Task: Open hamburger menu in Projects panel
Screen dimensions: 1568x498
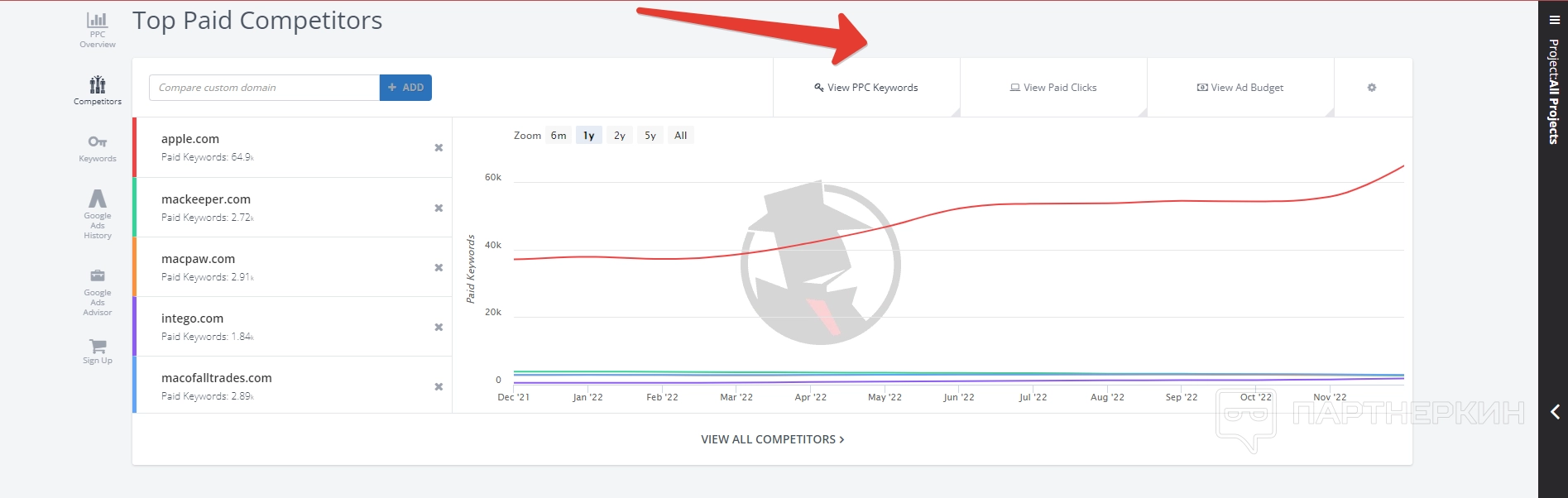Action: [x=1555, y=20]
